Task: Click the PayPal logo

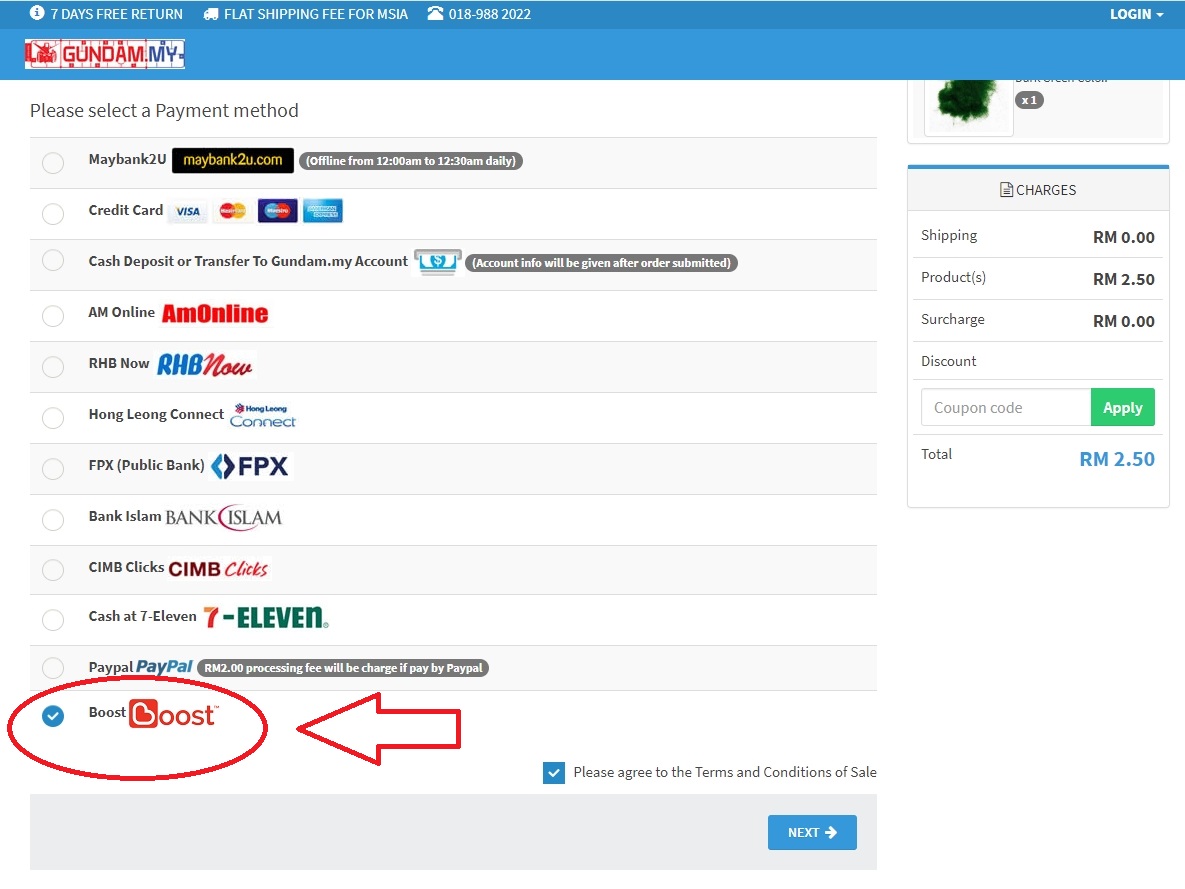Action: pyautogui.click(x=165, y=667)
